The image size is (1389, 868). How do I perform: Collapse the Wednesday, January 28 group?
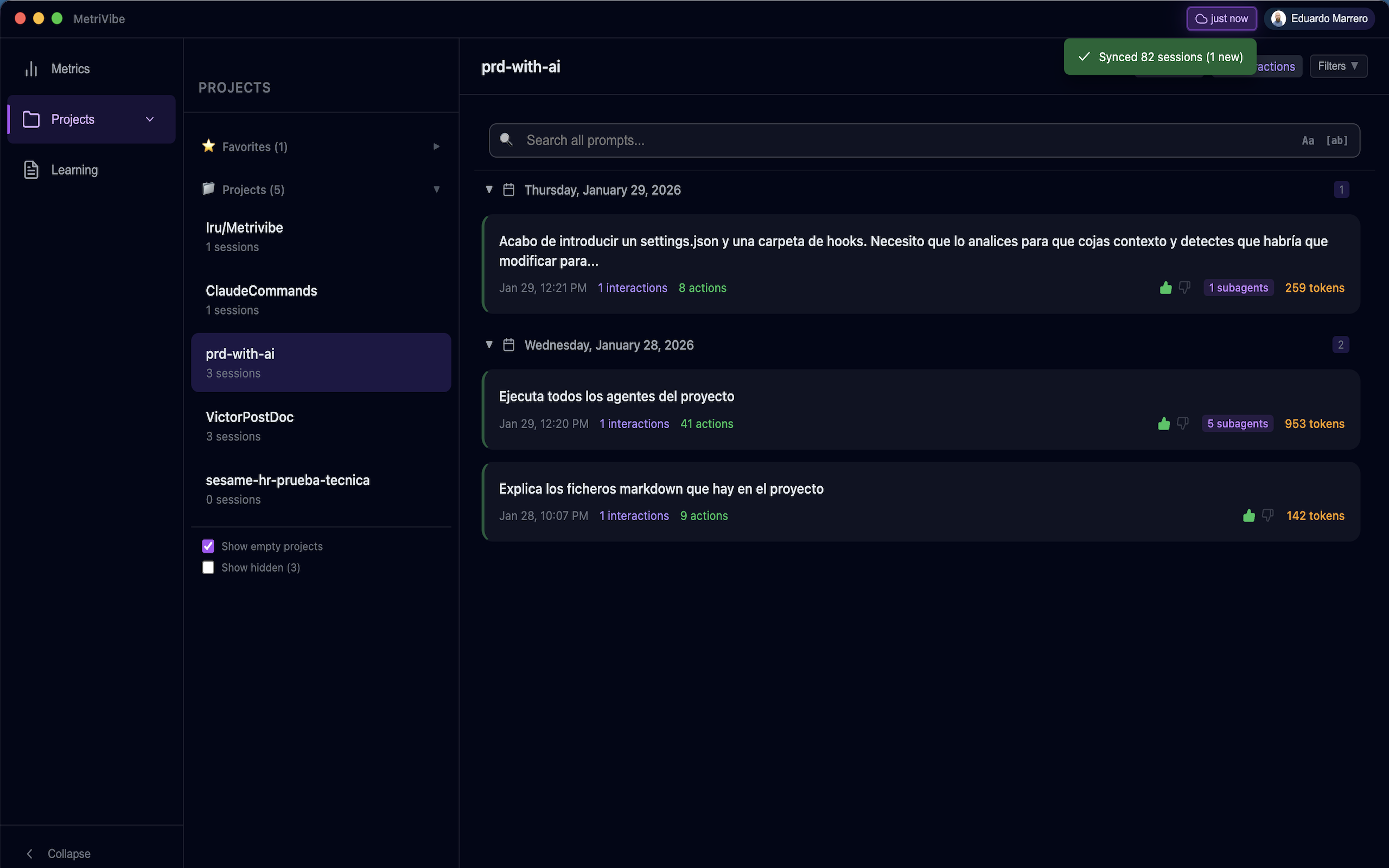489,344
